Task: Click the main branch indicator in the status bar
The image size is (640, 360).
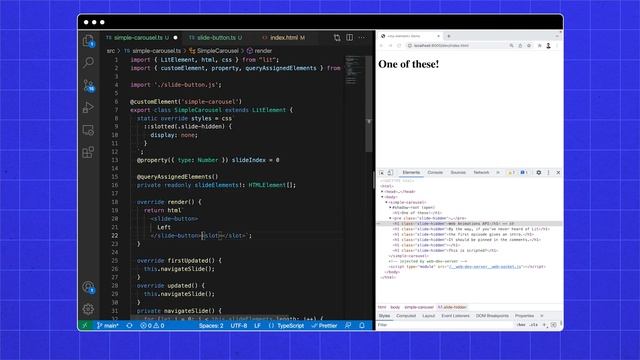Action: 108,325
